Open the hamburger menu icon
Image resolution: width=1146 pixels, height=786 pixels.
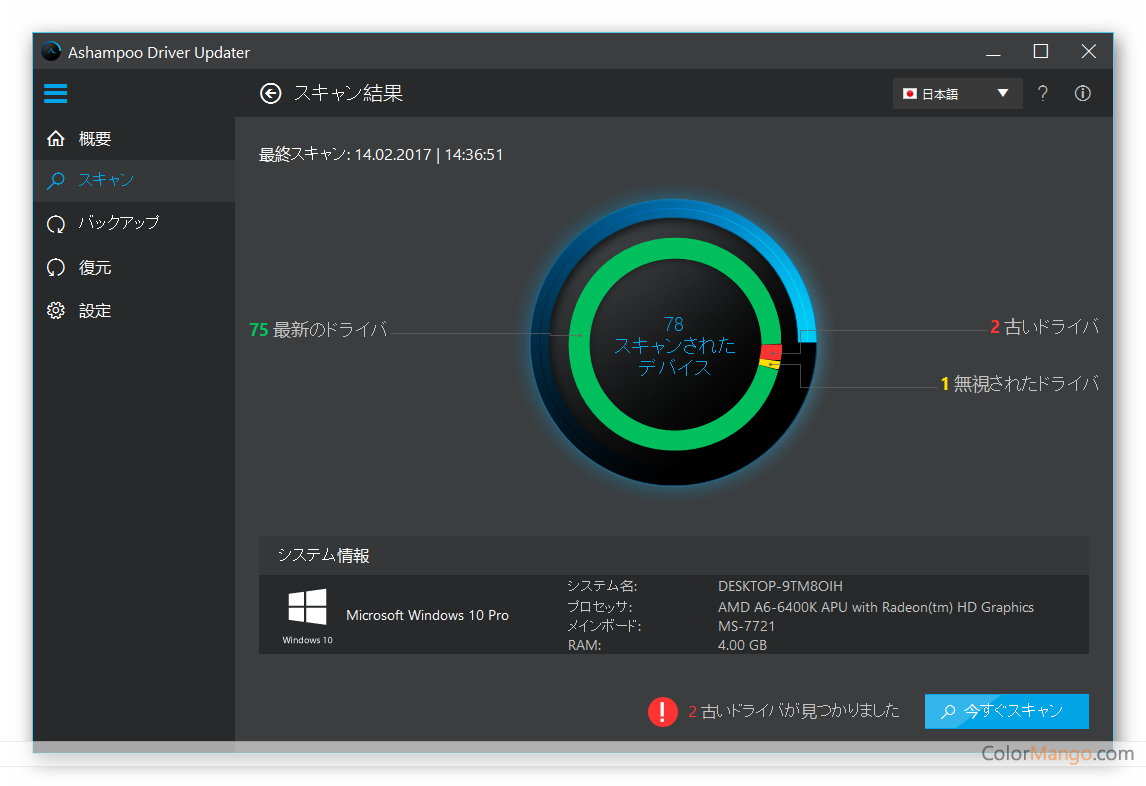click(x=56, y=94)
